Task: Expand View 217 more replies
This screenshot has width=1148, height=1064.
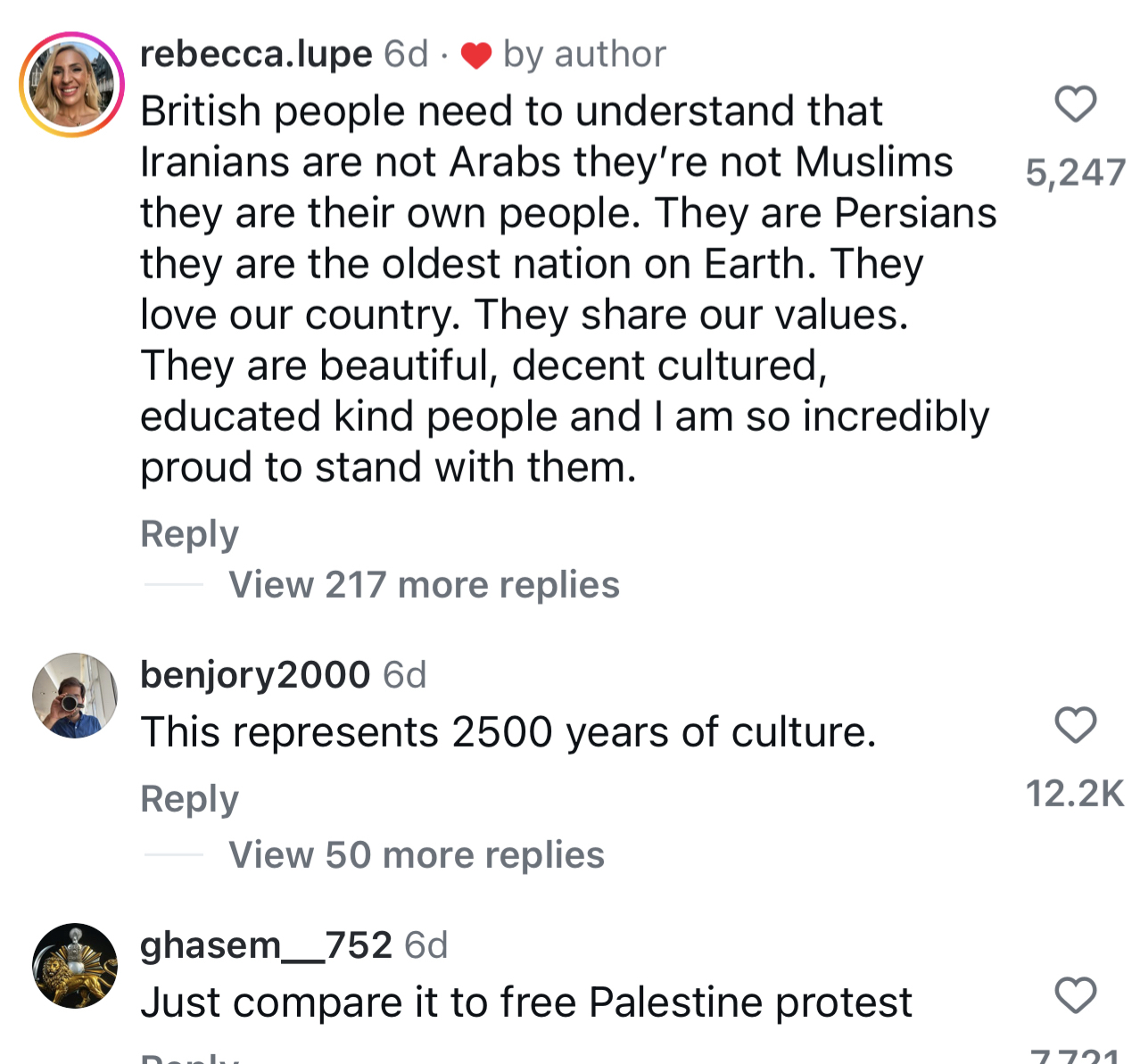Action: [x=424, y=585]
